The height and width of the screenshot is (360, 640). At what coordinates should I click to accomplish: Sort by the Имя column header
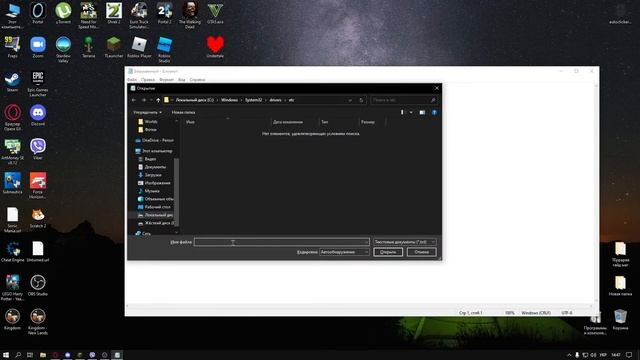click(x=190, y=122)
